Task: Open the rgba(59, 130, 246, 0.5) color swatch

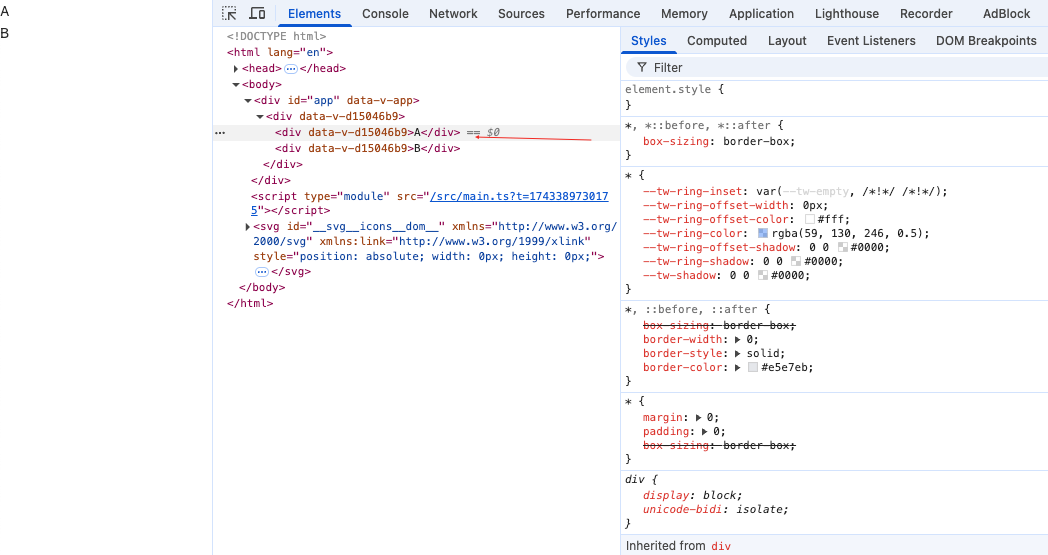Action: coord(763,233)
